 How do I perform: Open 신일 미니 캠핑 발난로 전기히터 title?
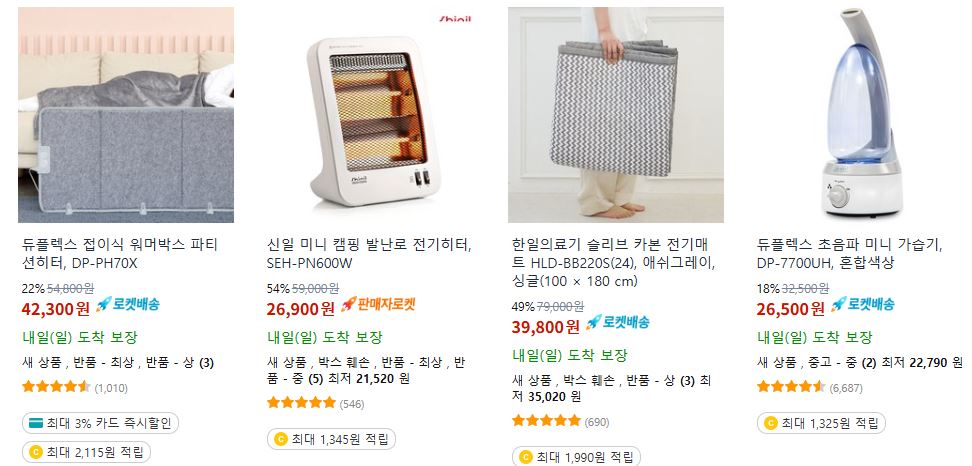369,253
